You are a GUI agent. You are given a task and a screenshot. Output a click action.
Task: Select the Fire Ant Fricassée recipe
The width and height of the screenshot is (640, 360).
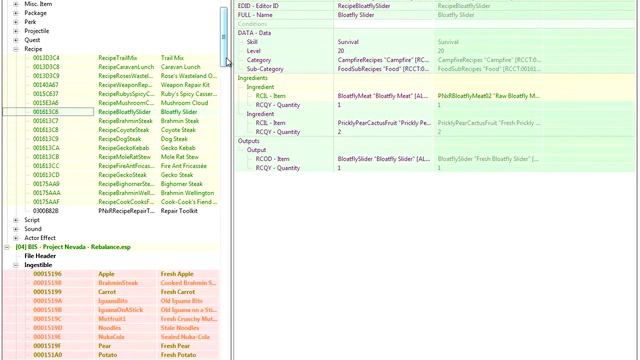pyautogui.click(x=111, y=166)
